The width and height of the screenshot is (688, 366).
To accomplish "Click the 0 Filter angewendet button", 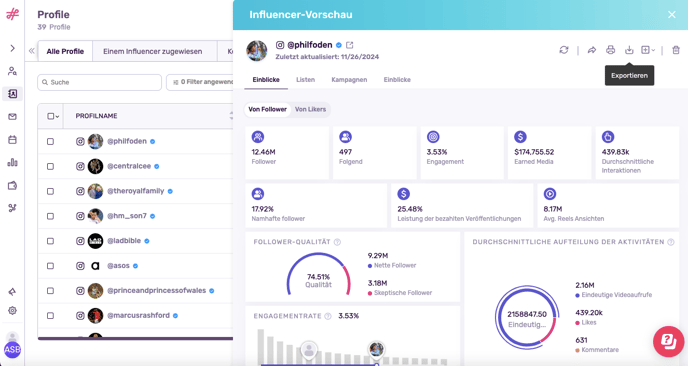I will coord(202,82).
